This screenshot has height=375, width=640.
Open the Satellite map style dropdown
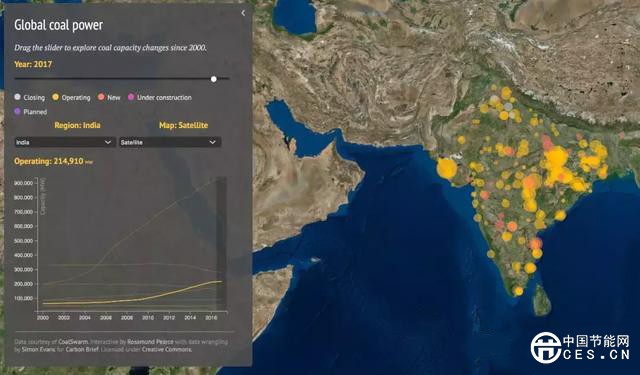pyautogui.click(x=170, y=142)
